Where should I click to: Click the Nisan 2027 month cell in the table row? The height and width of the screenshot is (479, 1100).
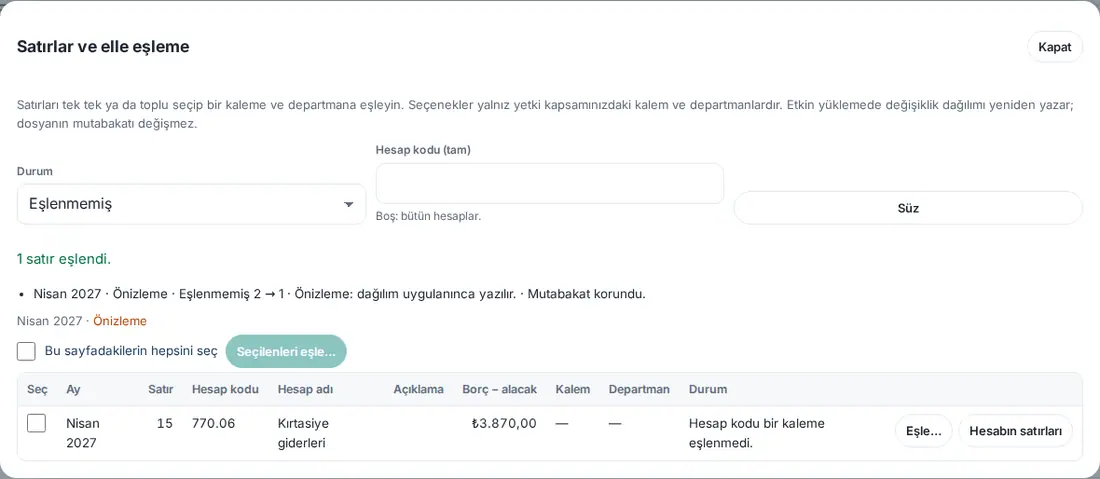83,433
